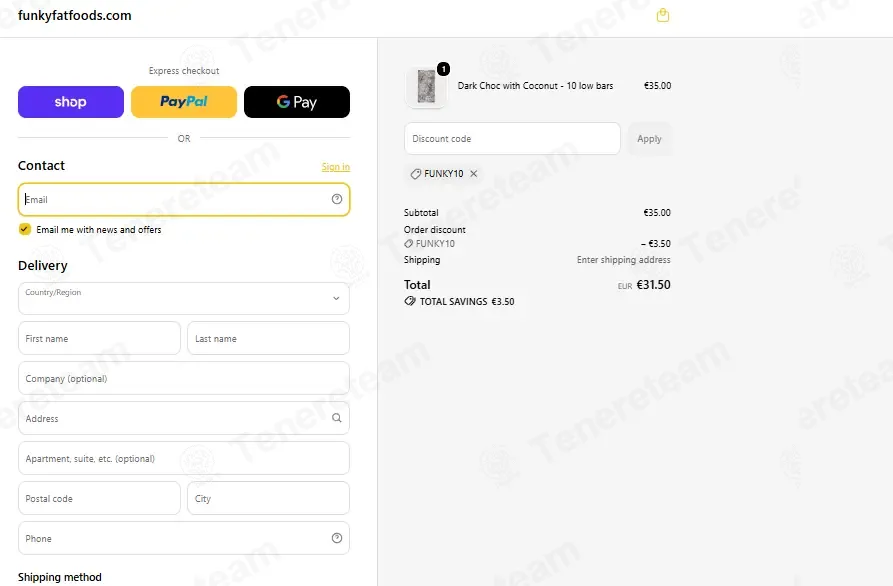
Task: Click the FUNKY10 order discount tag icon
Action: 408,244
